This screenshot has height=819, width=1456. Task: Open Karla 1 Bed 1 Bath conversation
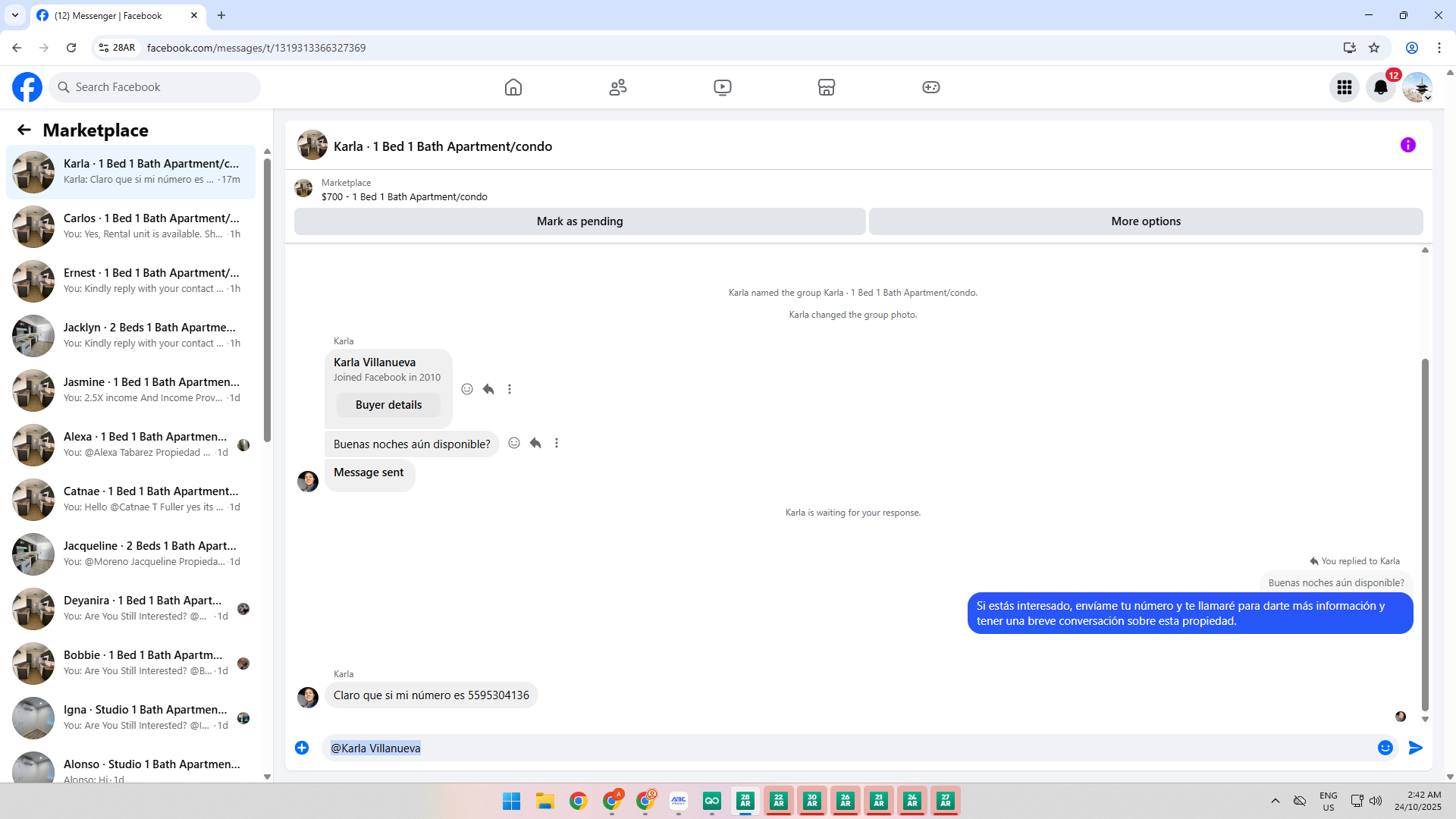pos(130,172)
